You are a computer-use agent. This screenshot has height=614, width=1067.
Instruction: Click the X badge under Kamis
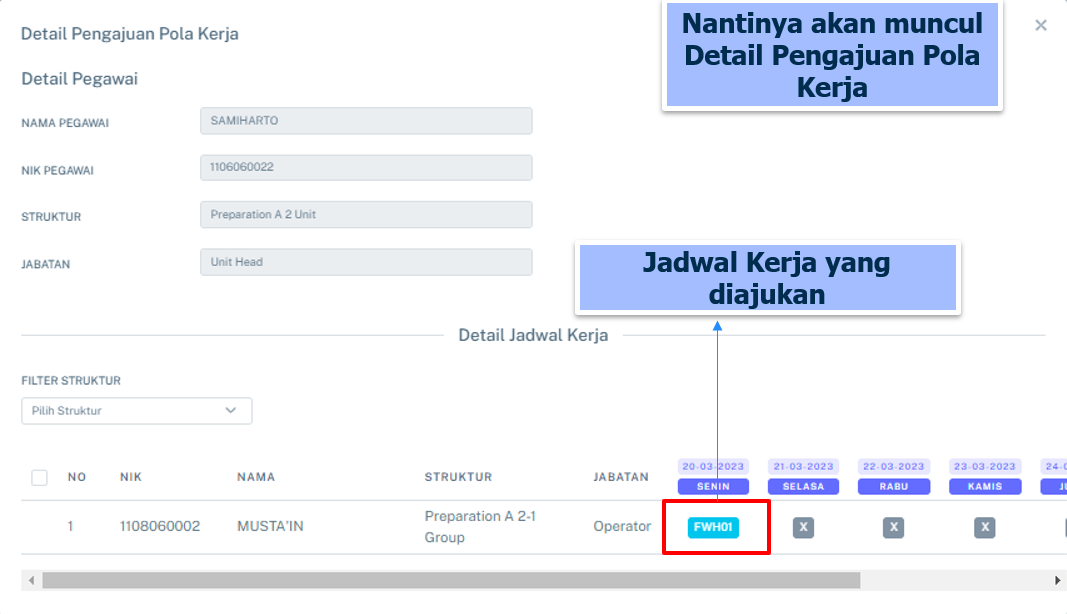pos(984,527)
